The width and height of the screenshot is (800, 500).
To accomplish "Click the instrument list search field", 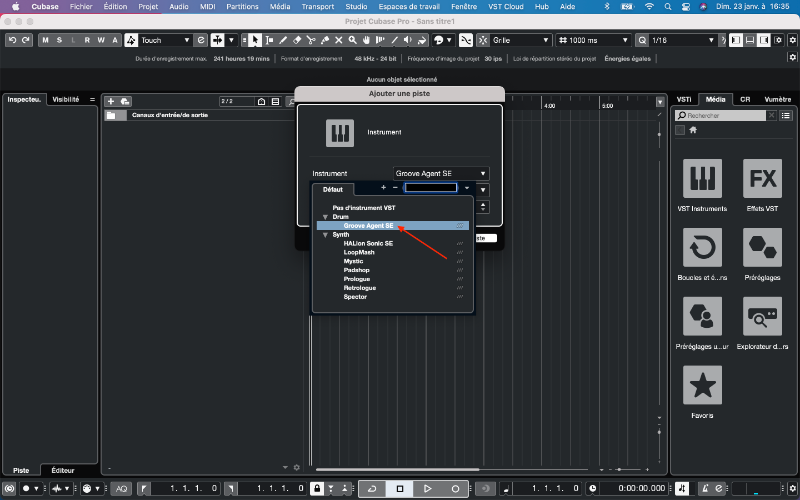I will pyautogui.click(x=431, y=188).
